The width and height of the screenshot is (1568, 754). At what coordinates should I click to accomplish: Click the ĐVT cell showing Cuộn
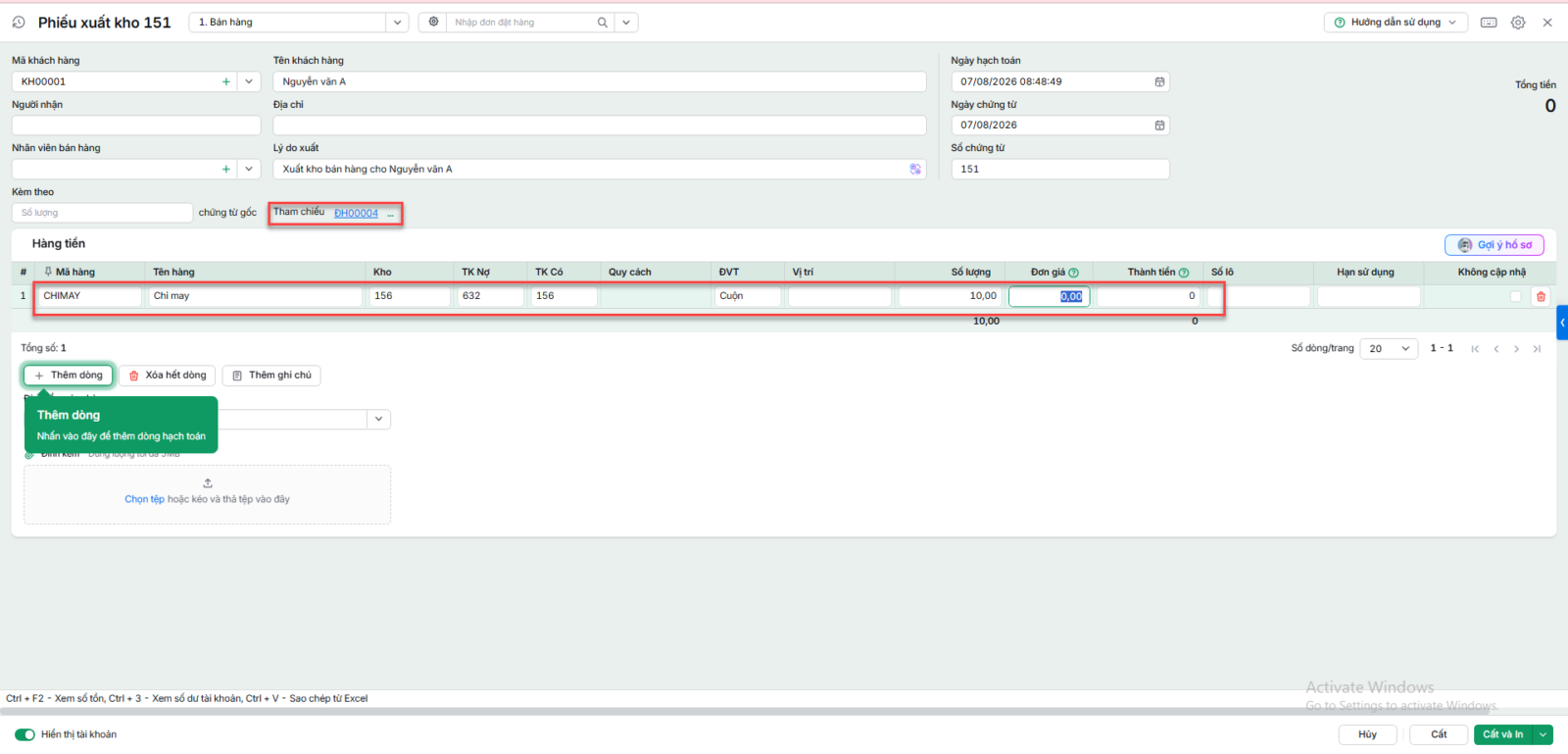tap(748, 296)
